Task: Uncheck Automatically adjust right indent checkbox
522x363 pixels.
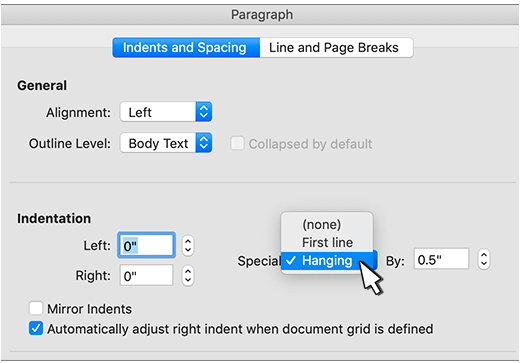Action: pos(36,328)
